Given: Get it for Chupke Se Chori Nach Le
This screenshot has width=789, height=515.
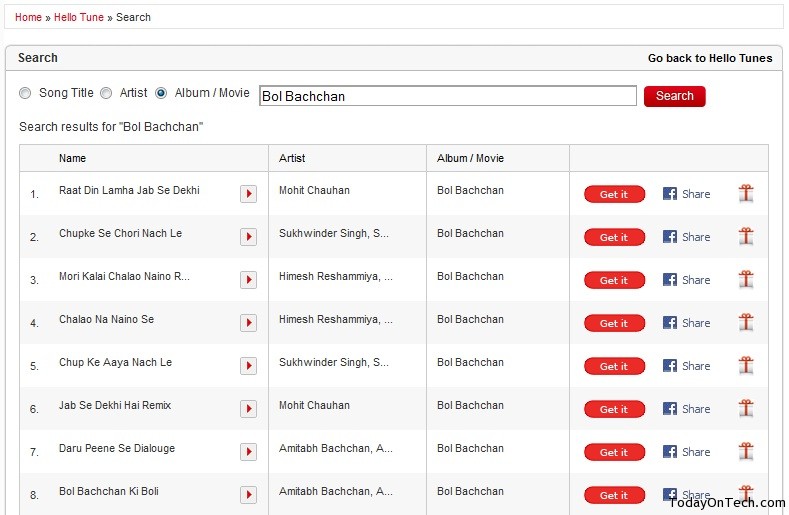Looking at the screenshot, I should (x=614, y=237).
